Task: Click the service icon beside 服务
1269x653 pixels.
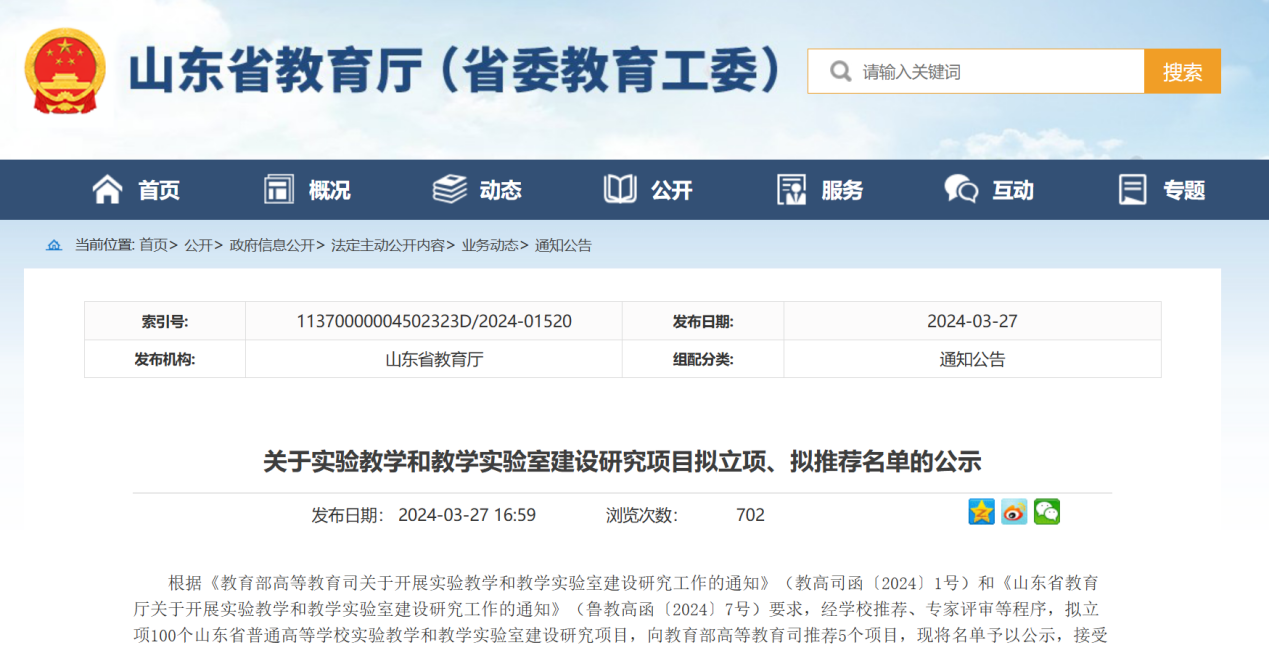Action: 791,189
